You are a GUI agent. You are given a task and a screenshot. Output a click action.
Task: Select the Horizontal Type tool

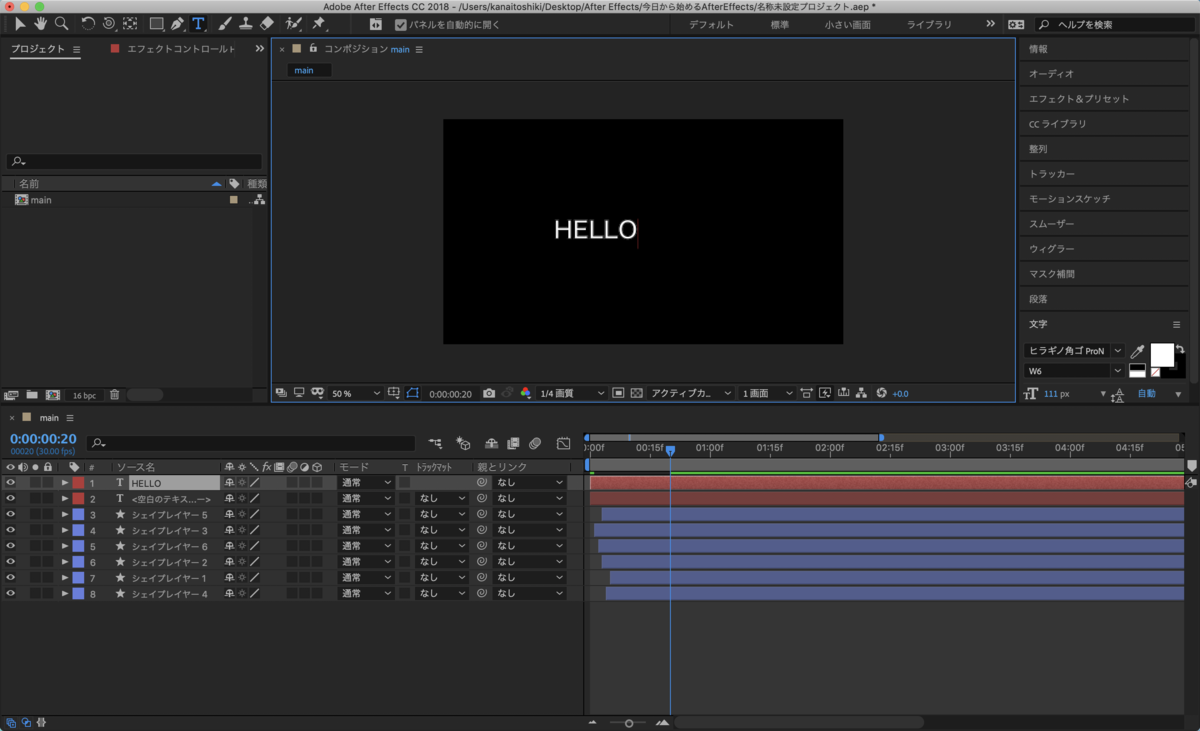click(198, 23)
